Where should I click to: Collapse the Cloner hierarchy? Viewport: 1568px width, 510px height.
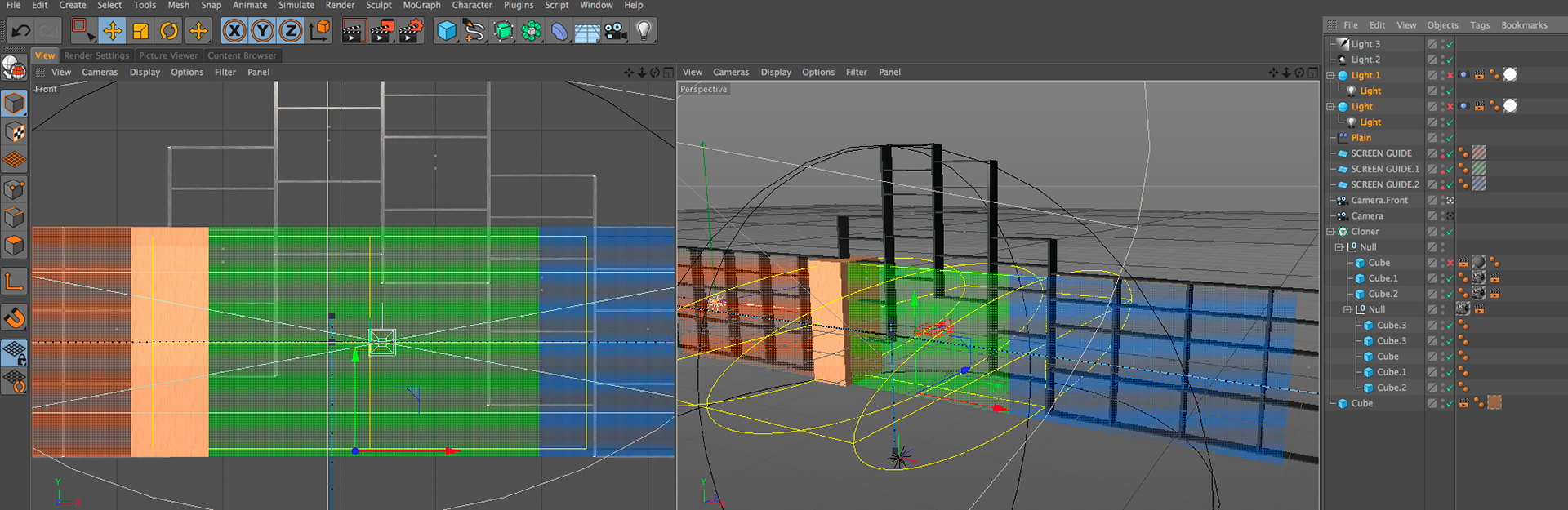click(1330, 232)
